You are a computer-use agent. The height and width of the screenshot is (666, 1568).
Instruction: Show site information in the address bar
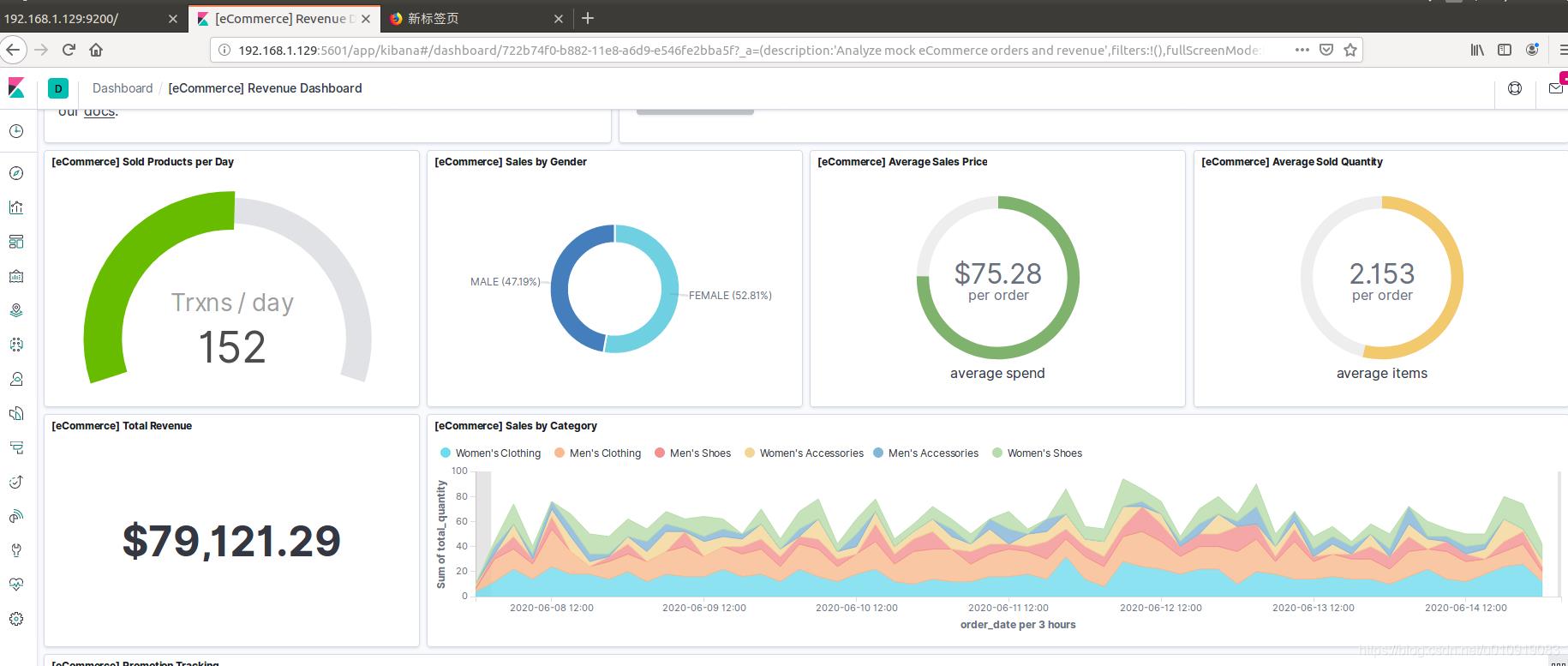(x=224, y=51)
